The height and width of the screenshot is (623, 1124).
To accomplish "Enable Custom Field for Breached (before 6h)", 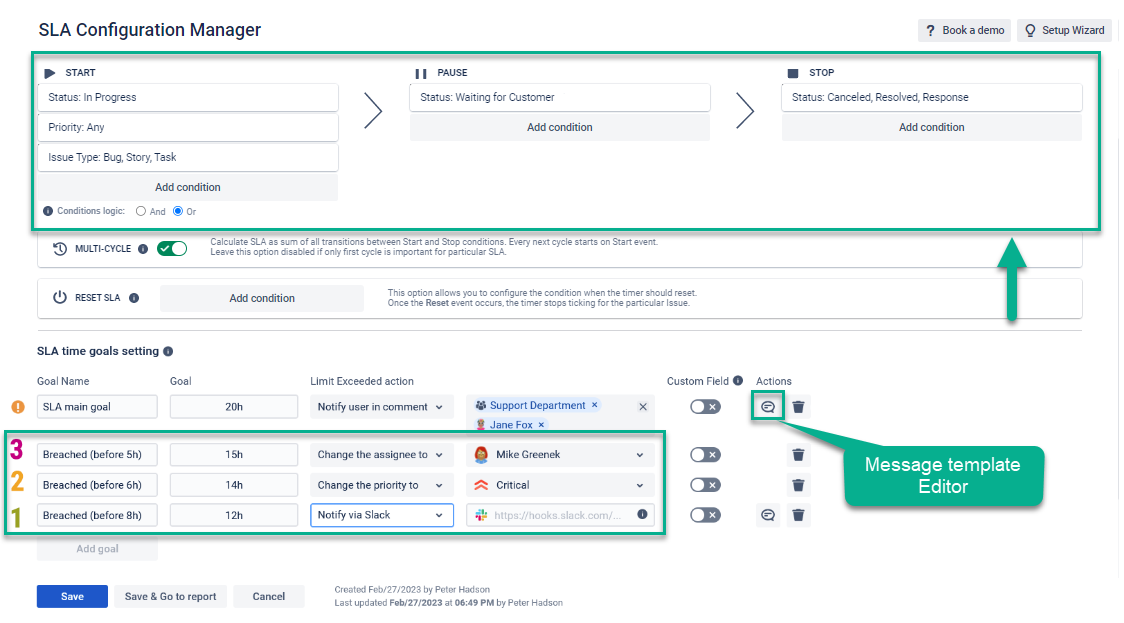I will click(705, 485).
